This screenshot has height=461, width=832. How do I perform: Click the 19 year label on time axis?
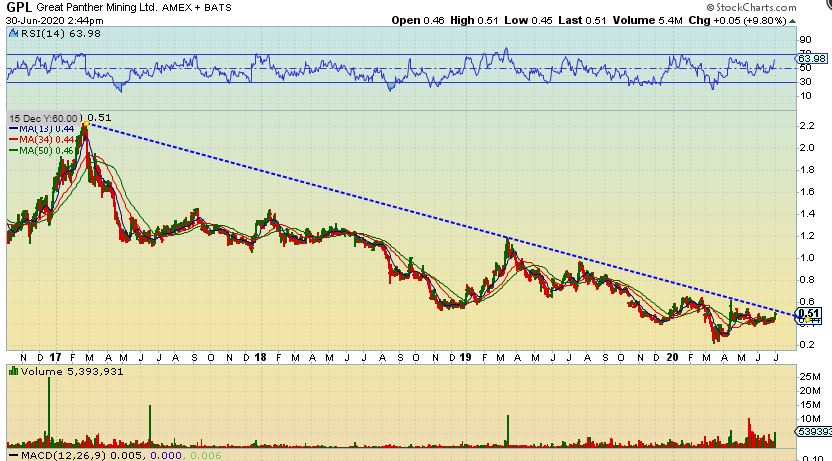(x=465, y=358)
